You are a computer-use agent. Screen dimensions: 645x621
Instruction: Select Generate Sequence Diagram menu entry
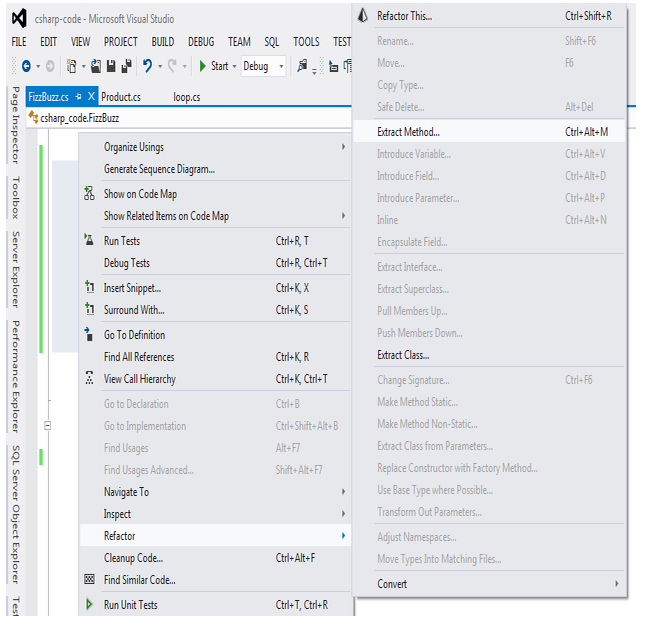[216, 169]
